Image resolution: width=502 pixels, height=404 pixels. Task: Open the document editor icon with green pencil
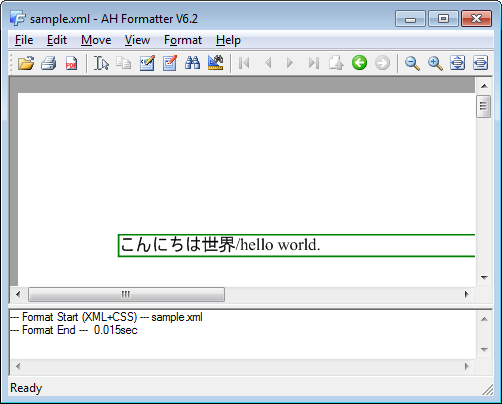tap(147, 63)
